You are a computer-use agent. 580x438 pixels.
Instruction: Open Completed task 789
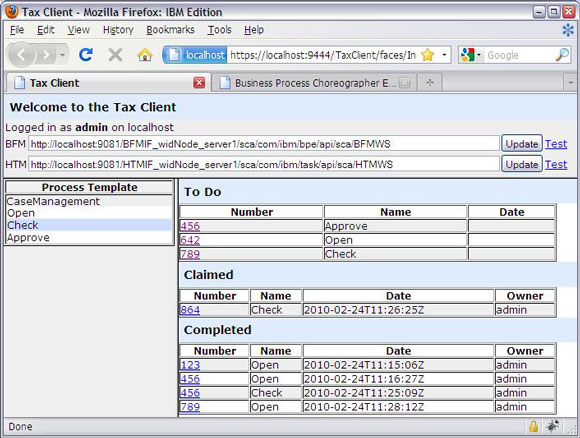[190, 407]
